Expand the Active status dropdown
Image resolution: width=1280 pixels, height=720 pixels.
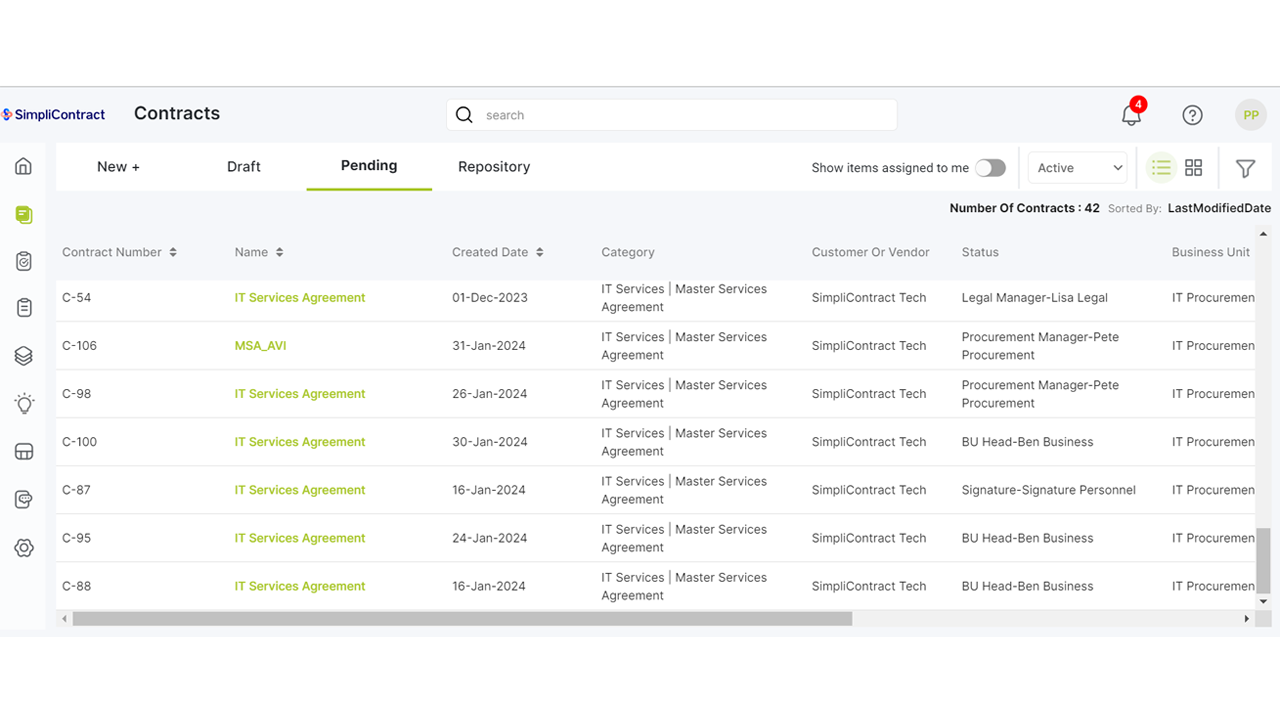(1078, 168)
